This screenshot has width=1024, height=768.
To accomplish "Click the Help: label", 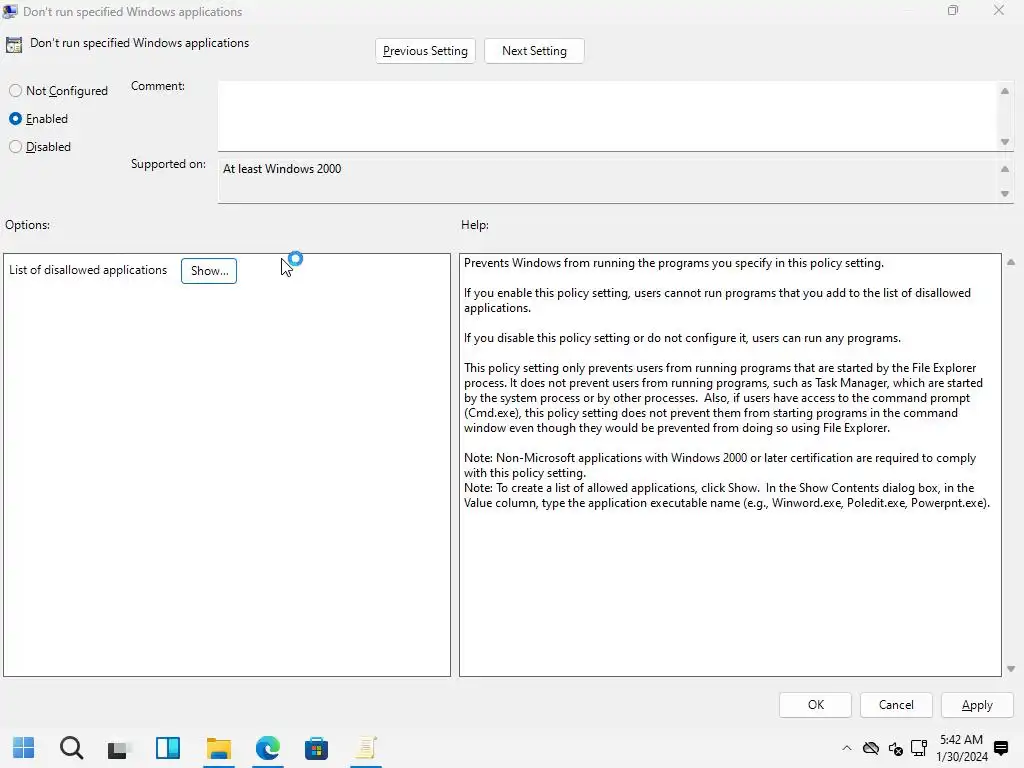I will (x=475, y=225).
